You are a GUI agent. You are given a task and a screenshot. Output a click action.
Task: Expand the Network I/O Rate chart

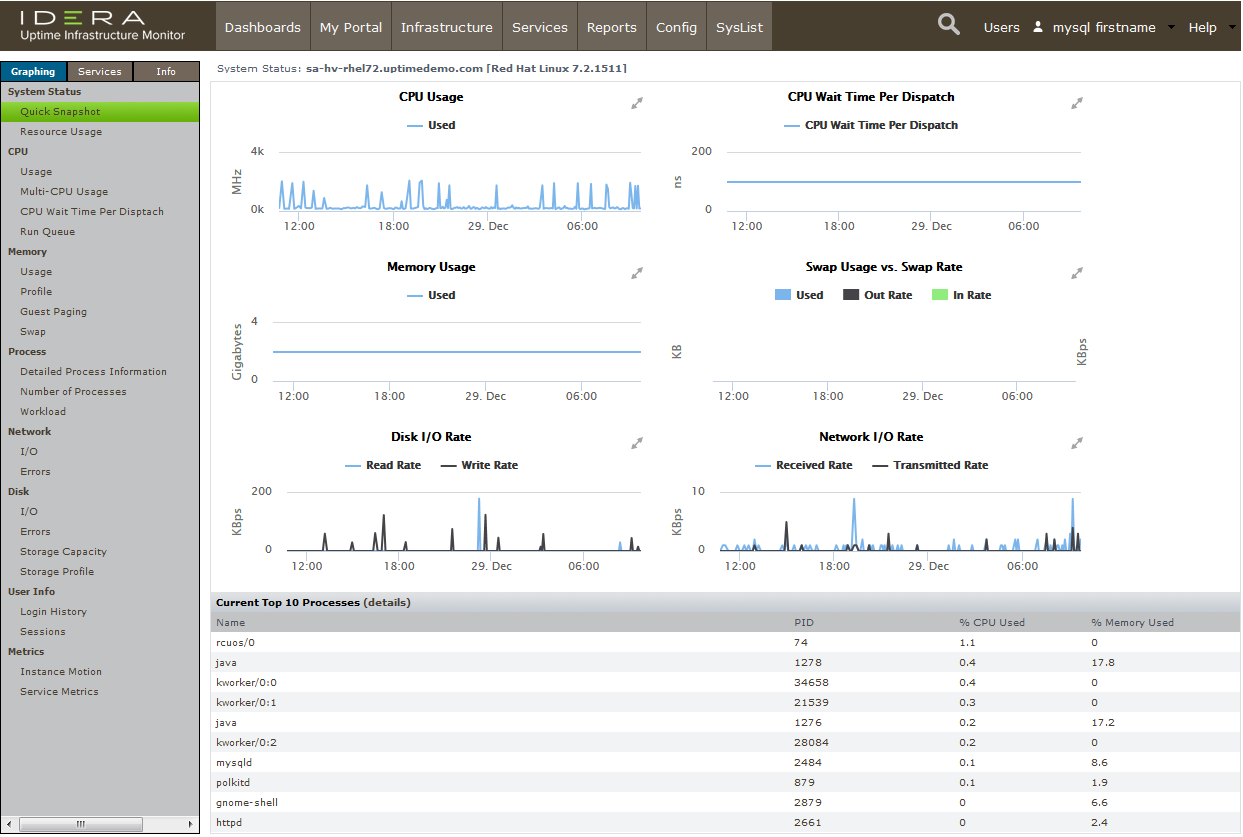click(x=1077, y=443)
